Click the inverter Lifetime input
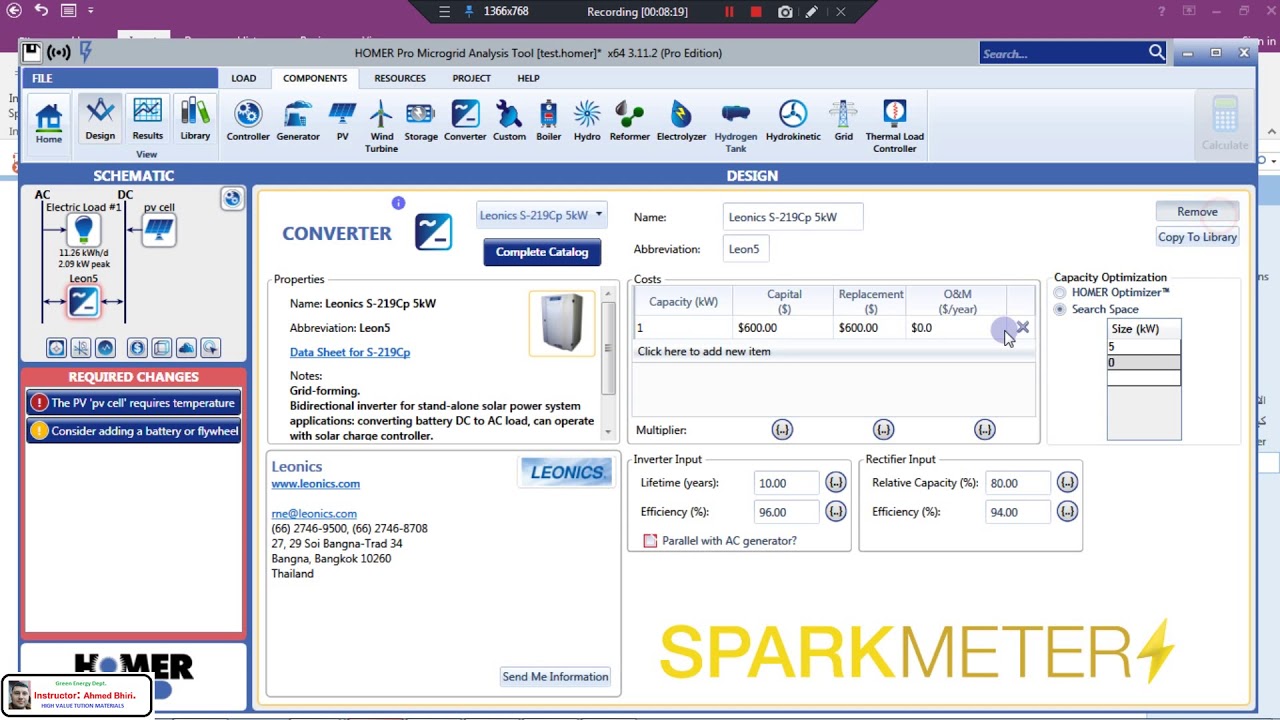The width and height of the screenshot is (1280, 720). (x=786, y=483)
